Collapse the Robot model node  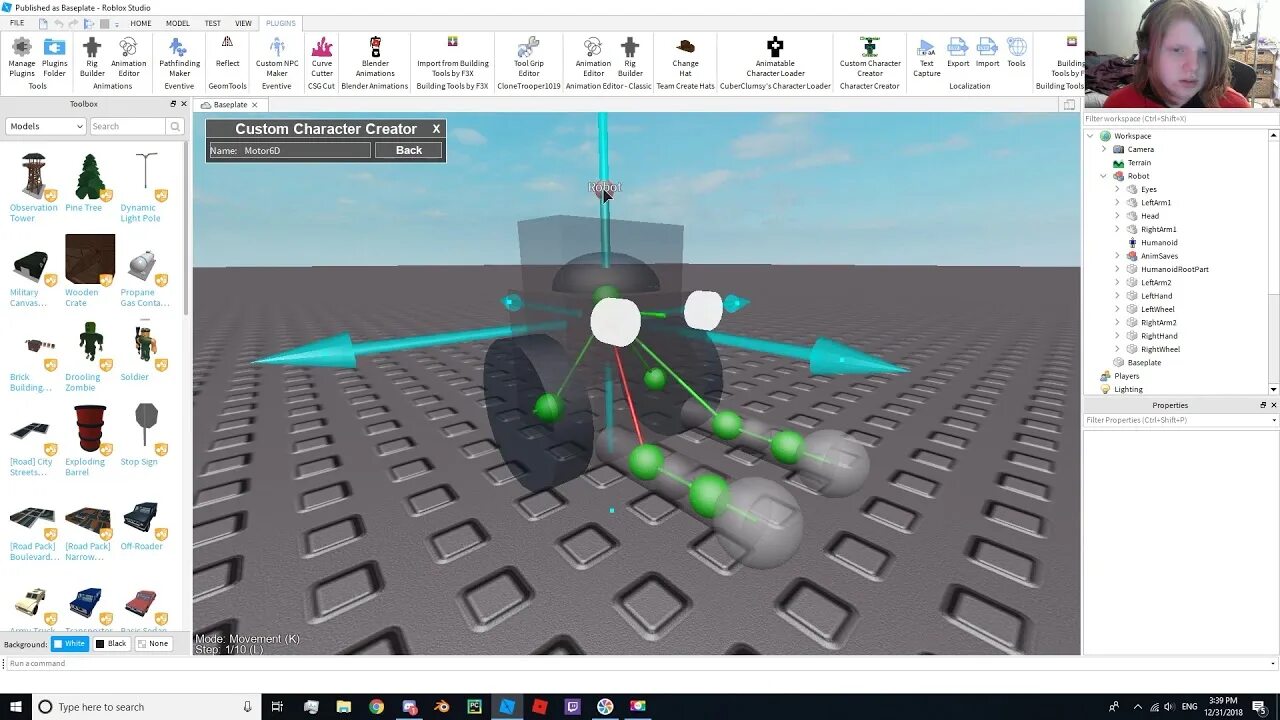(1104, 176)
